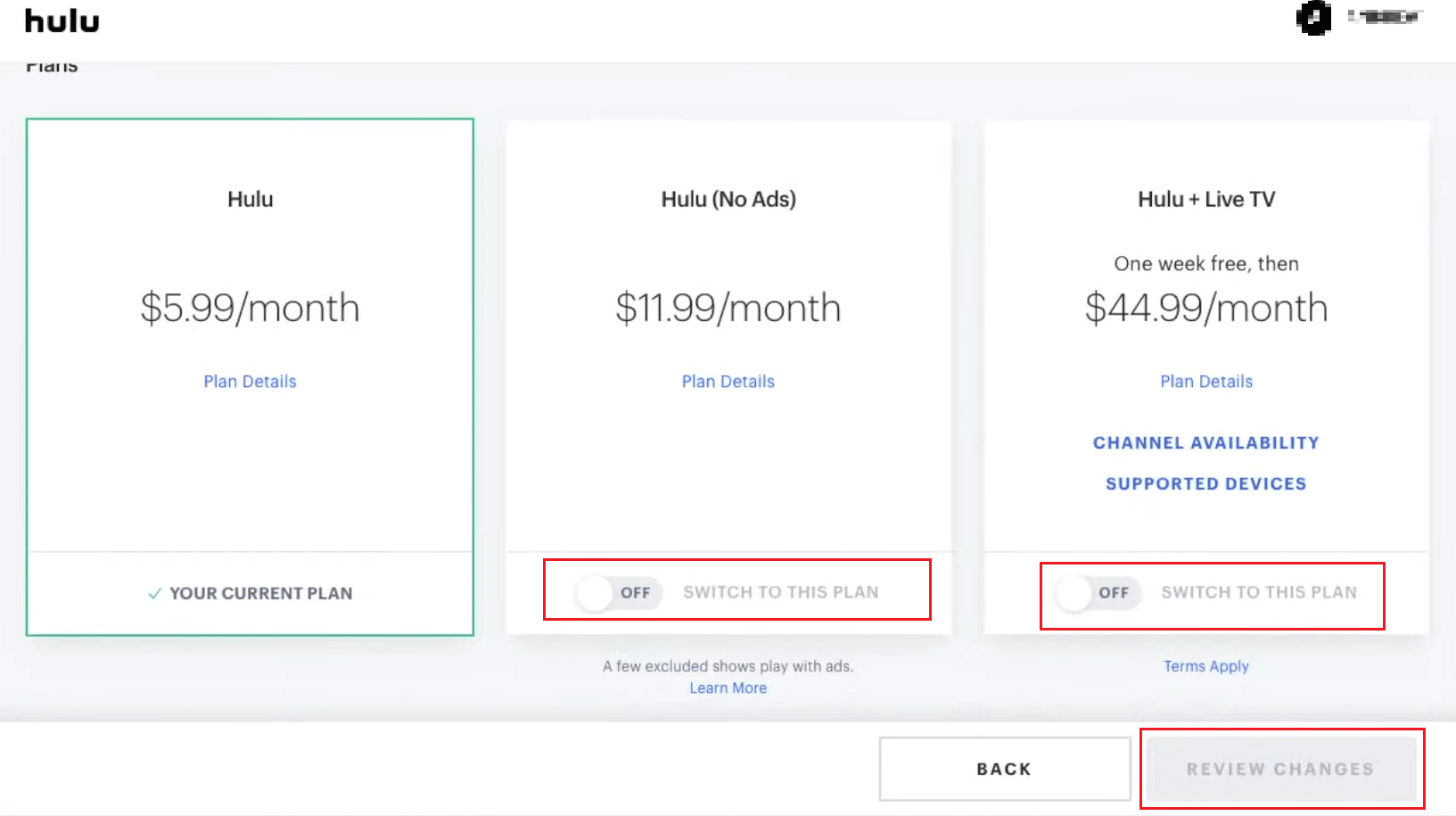Click the Hulu logo
Viewport: 1456px width, 816px height.
coord(62,21)
